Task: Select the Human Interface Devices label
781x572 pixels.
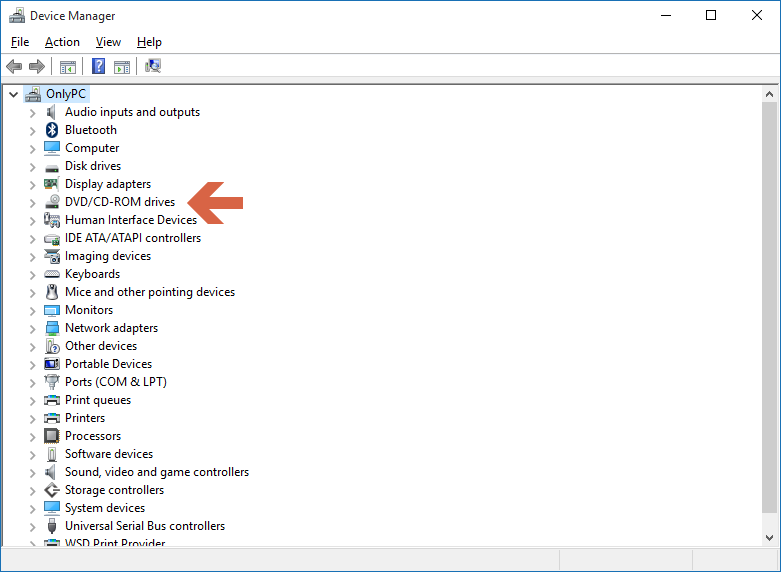Action: pos(131,220)
